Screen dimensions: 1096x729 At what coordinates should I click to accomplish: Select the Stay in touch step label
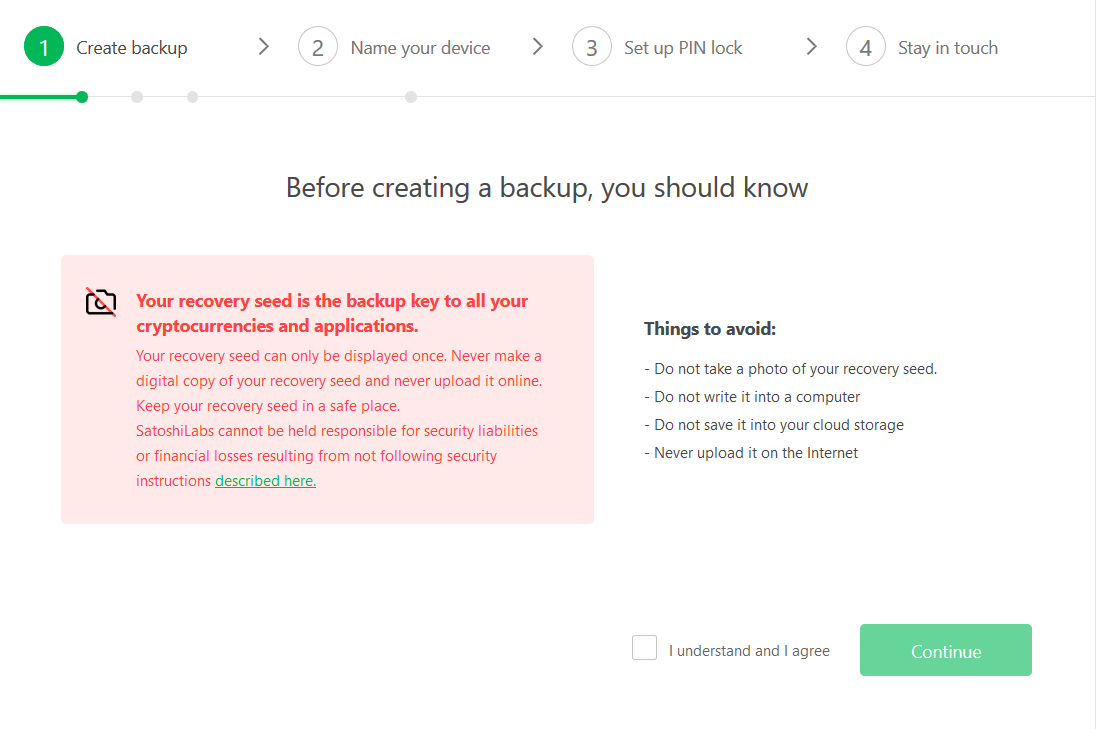tap(947, 47)
